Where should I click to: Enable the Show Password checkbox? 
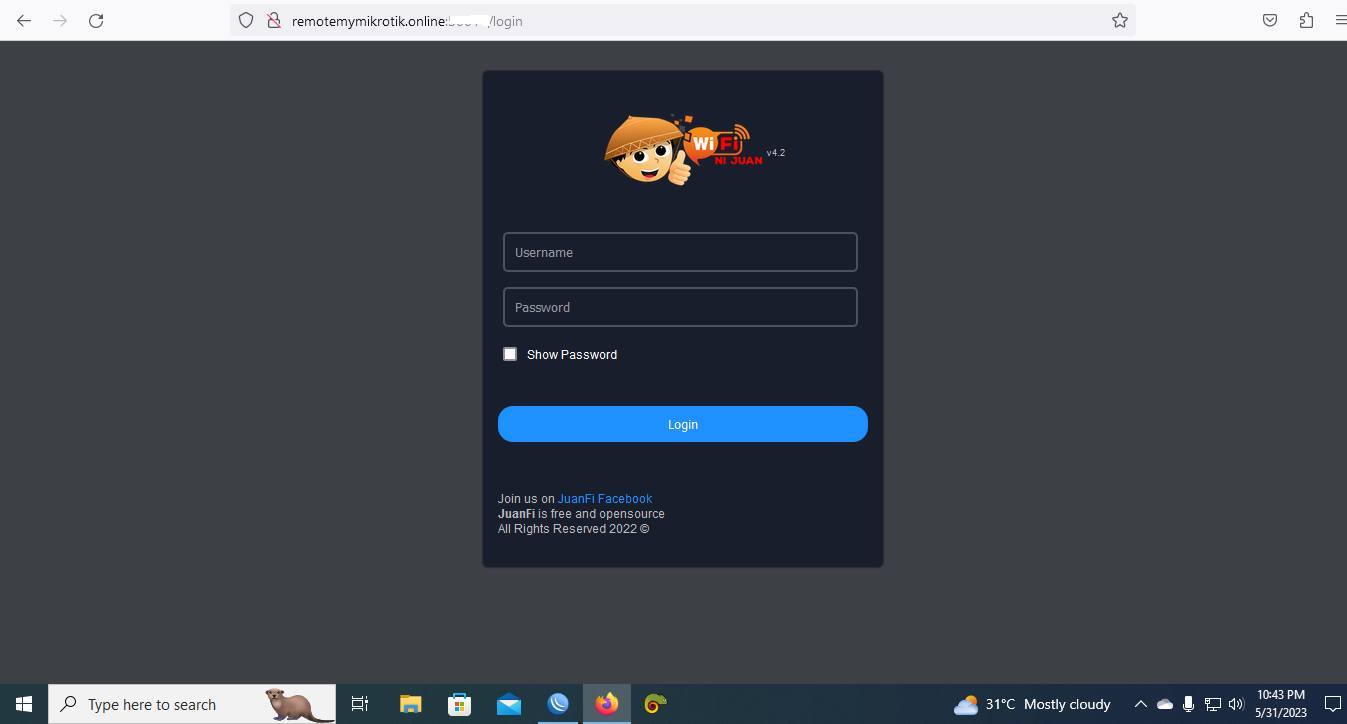click(510, 354)
